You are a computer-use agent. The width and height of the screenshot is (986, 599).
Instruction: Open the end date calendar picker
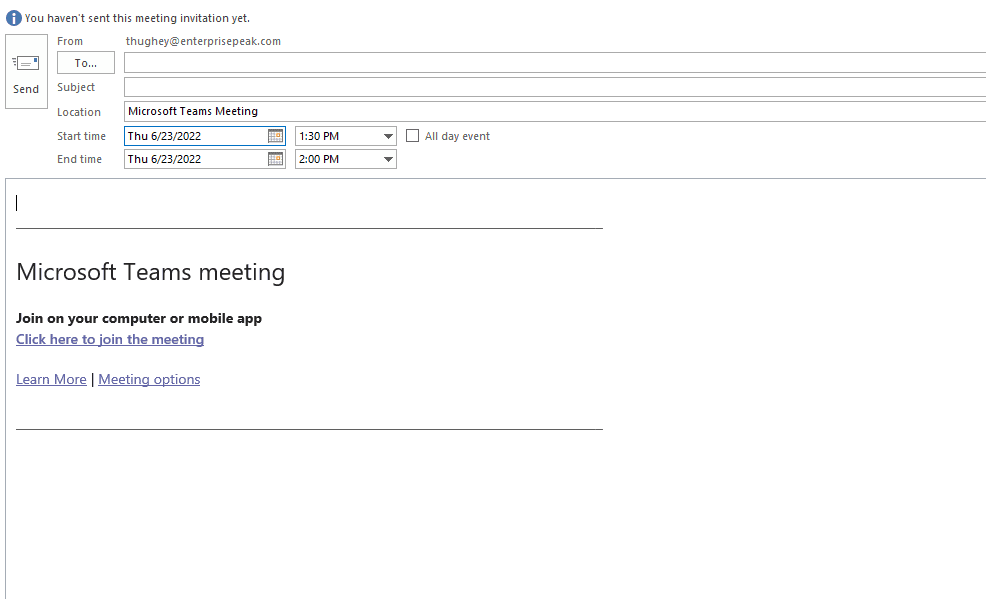(x=275, y=159)
